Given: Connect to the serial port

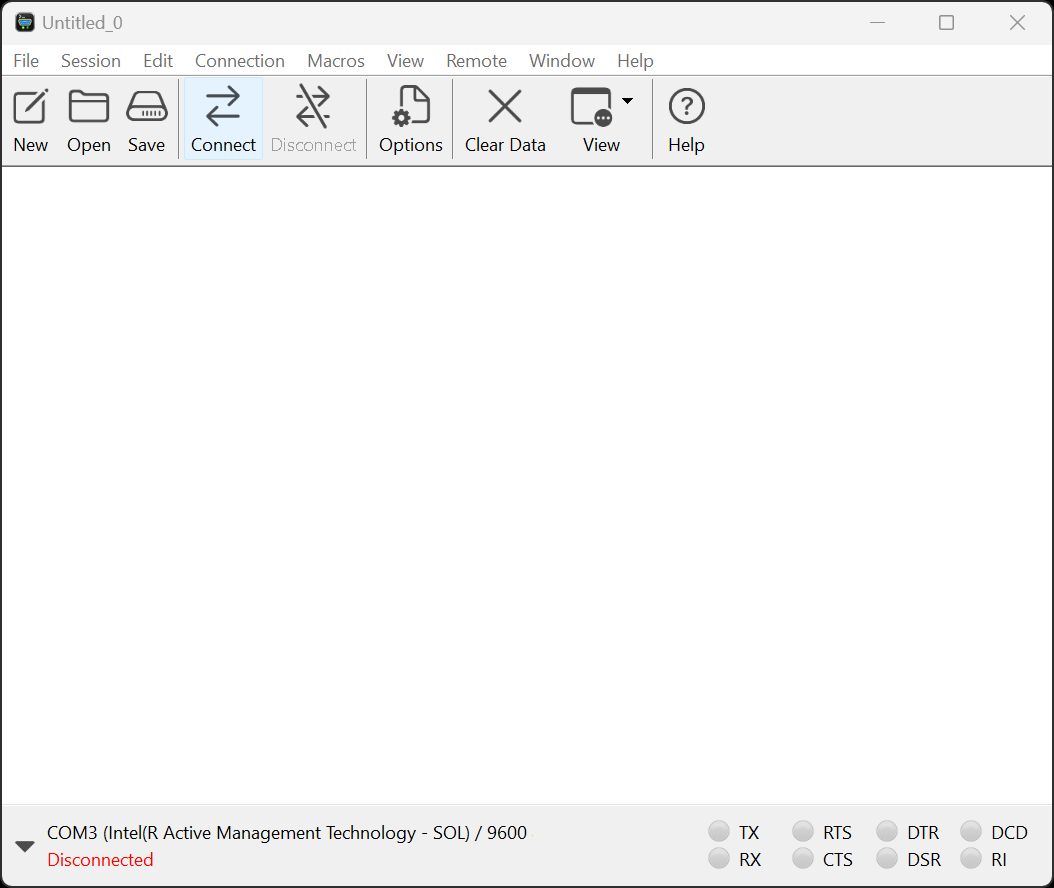Looking at the screenshot, I should (x=223, y=119).
